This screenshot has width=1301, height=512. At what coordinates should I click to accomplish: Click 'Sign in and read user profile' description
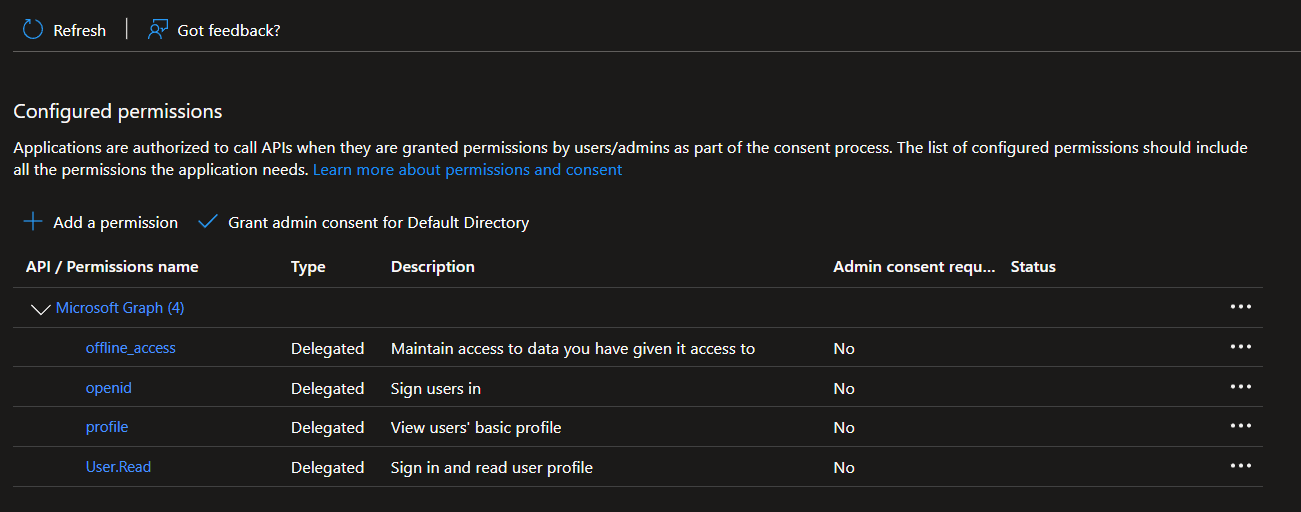pos(492,468)
